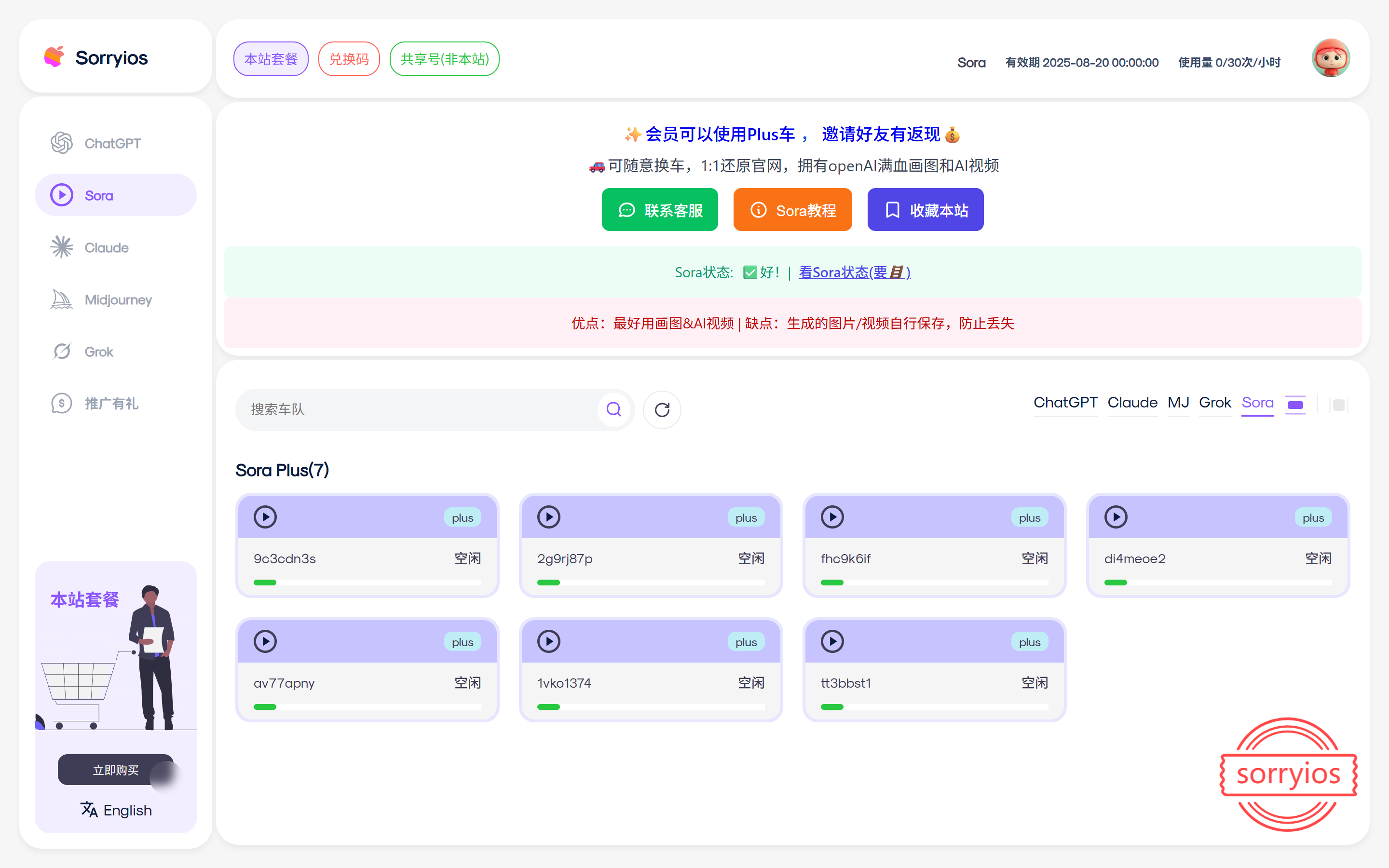Click usage bar of fhc9k6if card

tap(934, 582)
